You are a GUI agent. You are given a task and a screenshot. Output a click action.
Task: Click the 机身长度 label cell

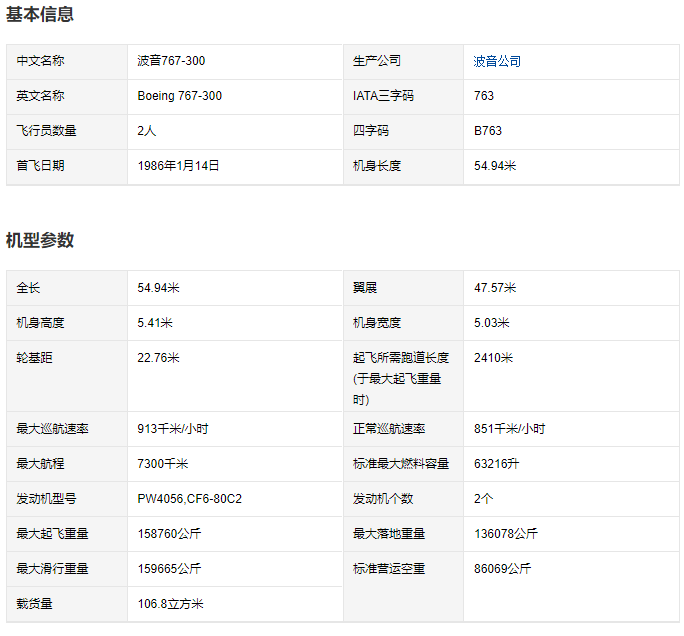403,167
